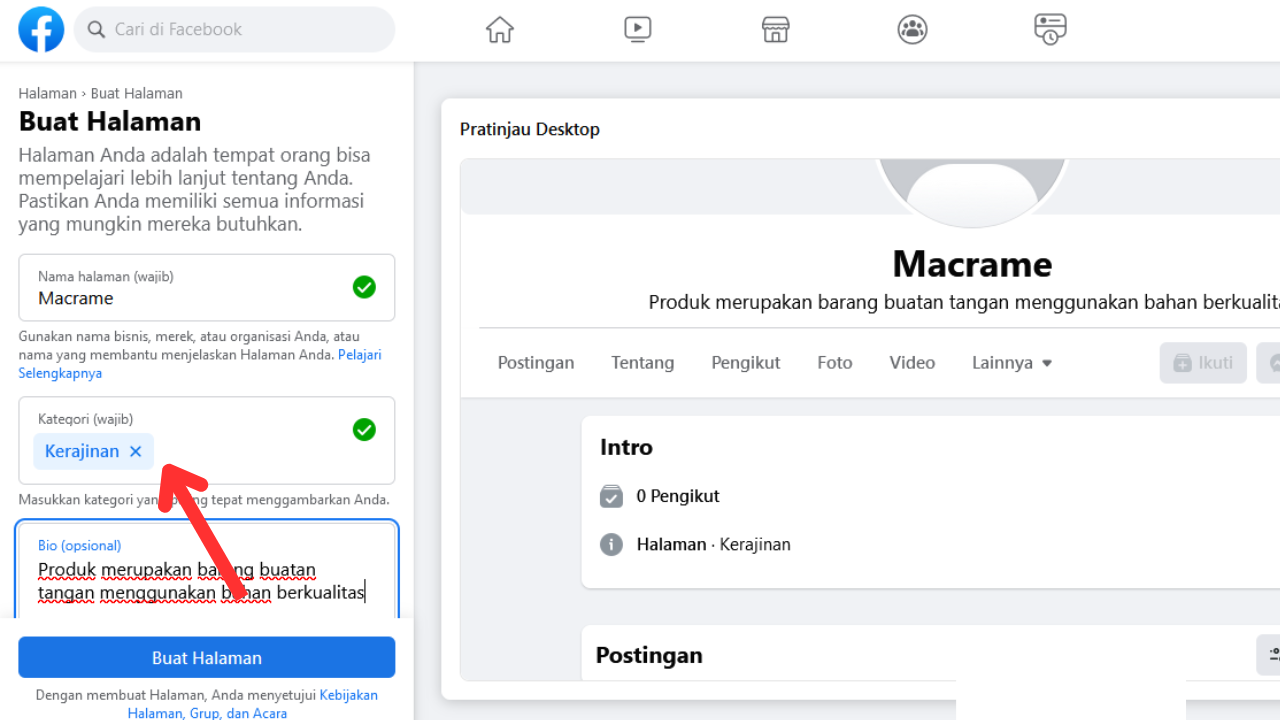The width and height of the screenshot is (1280, 720).
Task: Click the Buat Halaman page heading
Action: [x=110, y=122]
